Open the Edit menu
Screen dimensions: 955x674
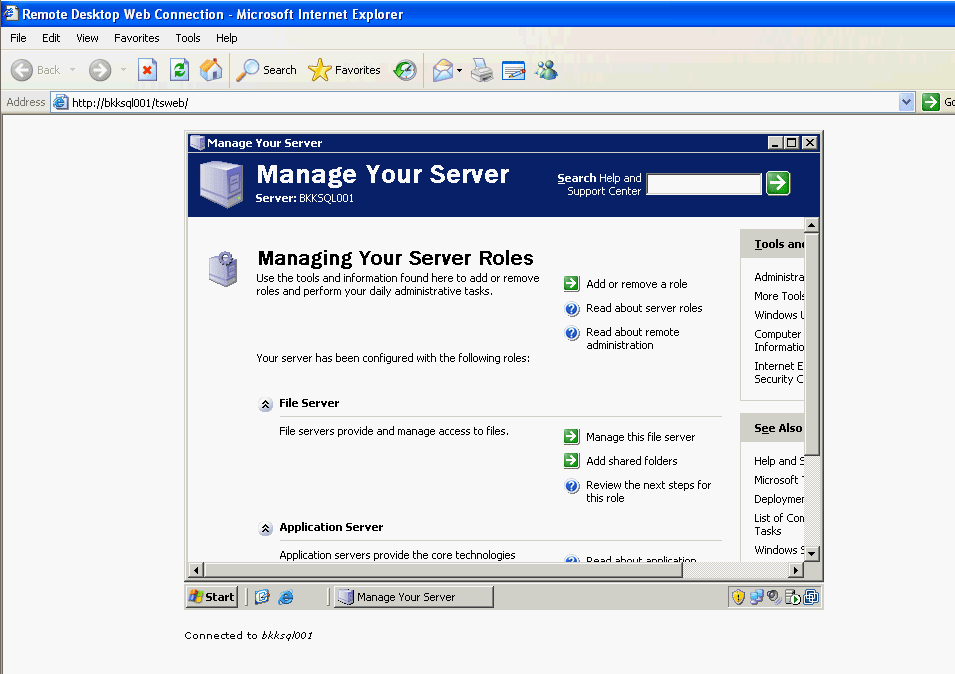pyautogui.click(x=51, y=38)
